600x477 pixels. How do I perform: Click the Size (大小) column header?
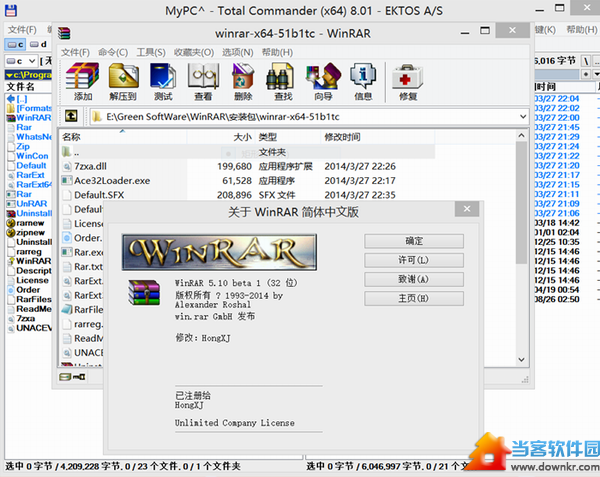coord(220,137)
